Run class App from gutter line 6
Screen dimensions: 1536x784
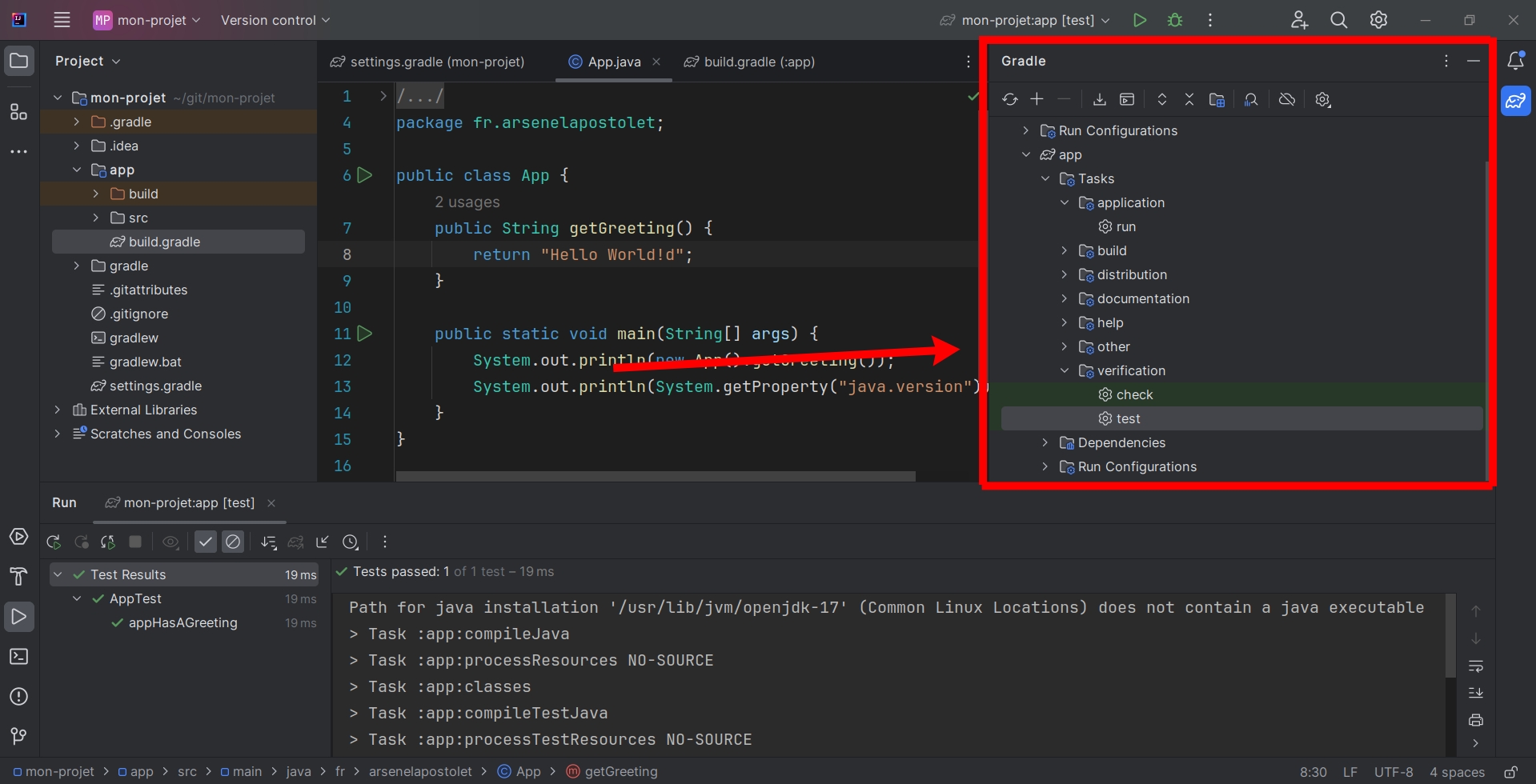point(364,175)
